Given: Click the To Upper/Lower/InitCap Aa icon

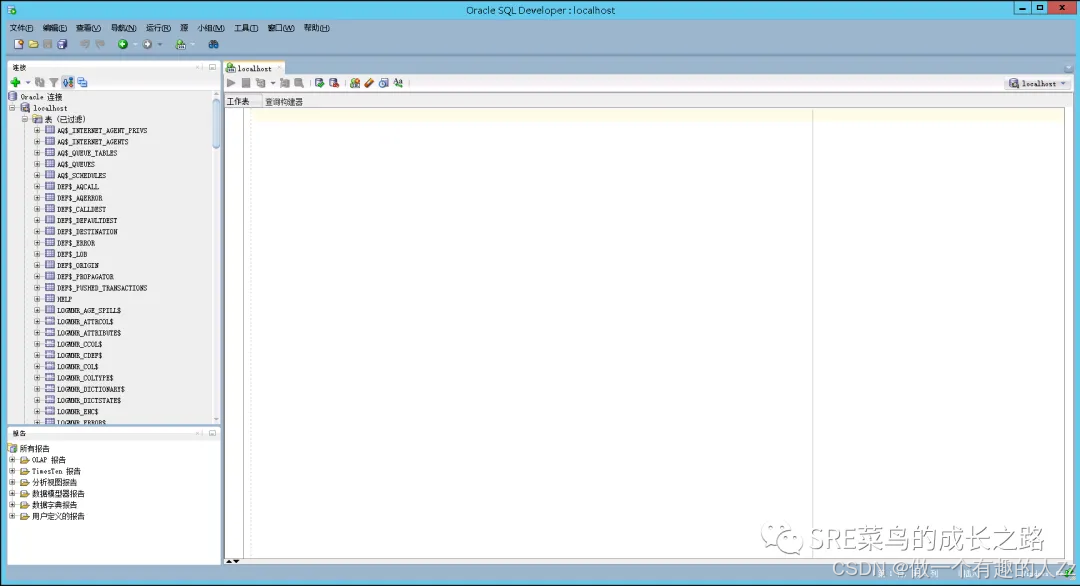Looking at the screenshot, I should tap(398, 83).
